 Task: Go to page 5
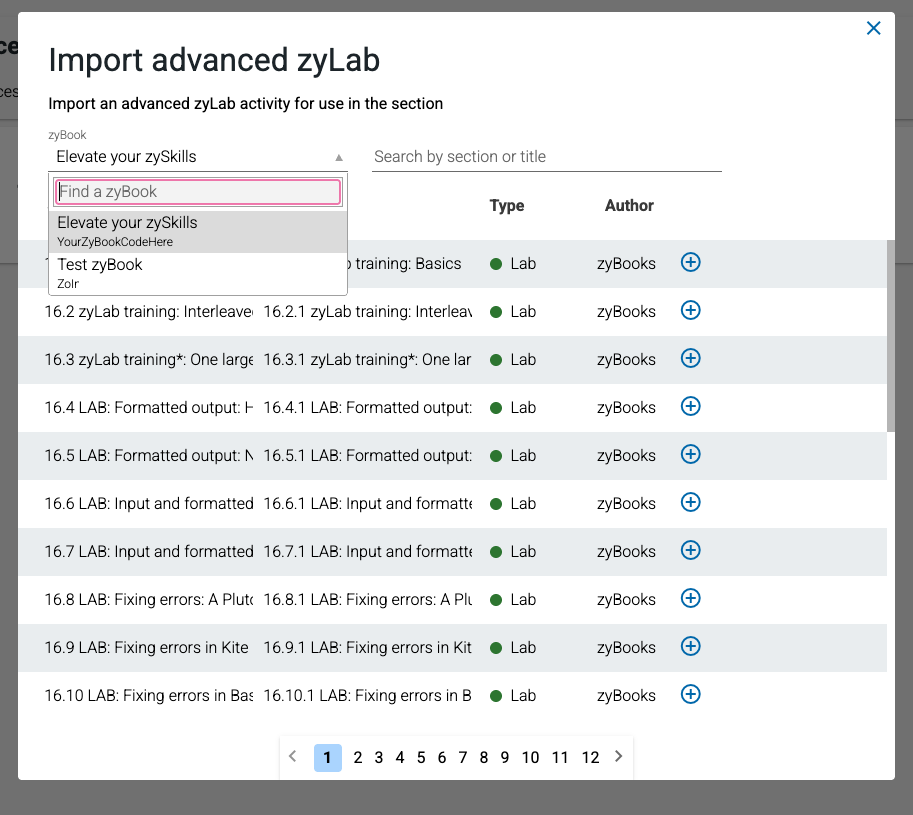coord(421,757)
